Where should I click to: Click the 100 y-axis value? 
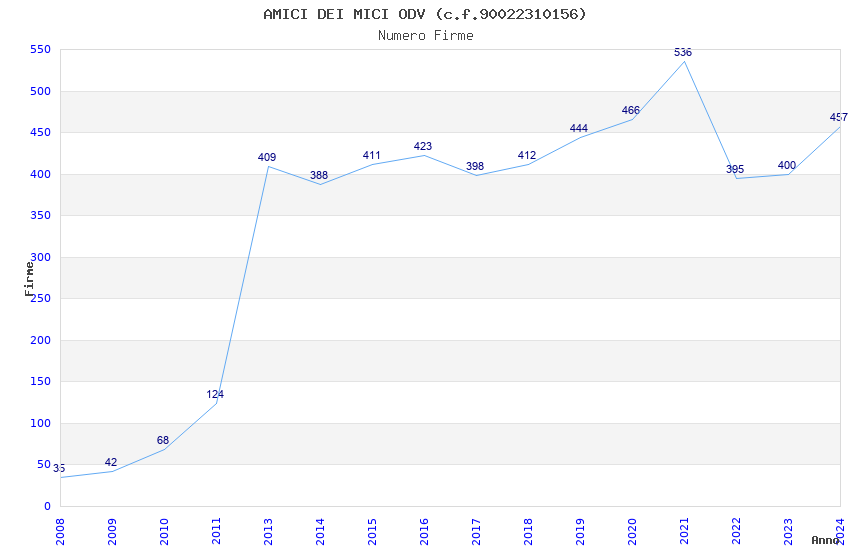pos(41,423)
